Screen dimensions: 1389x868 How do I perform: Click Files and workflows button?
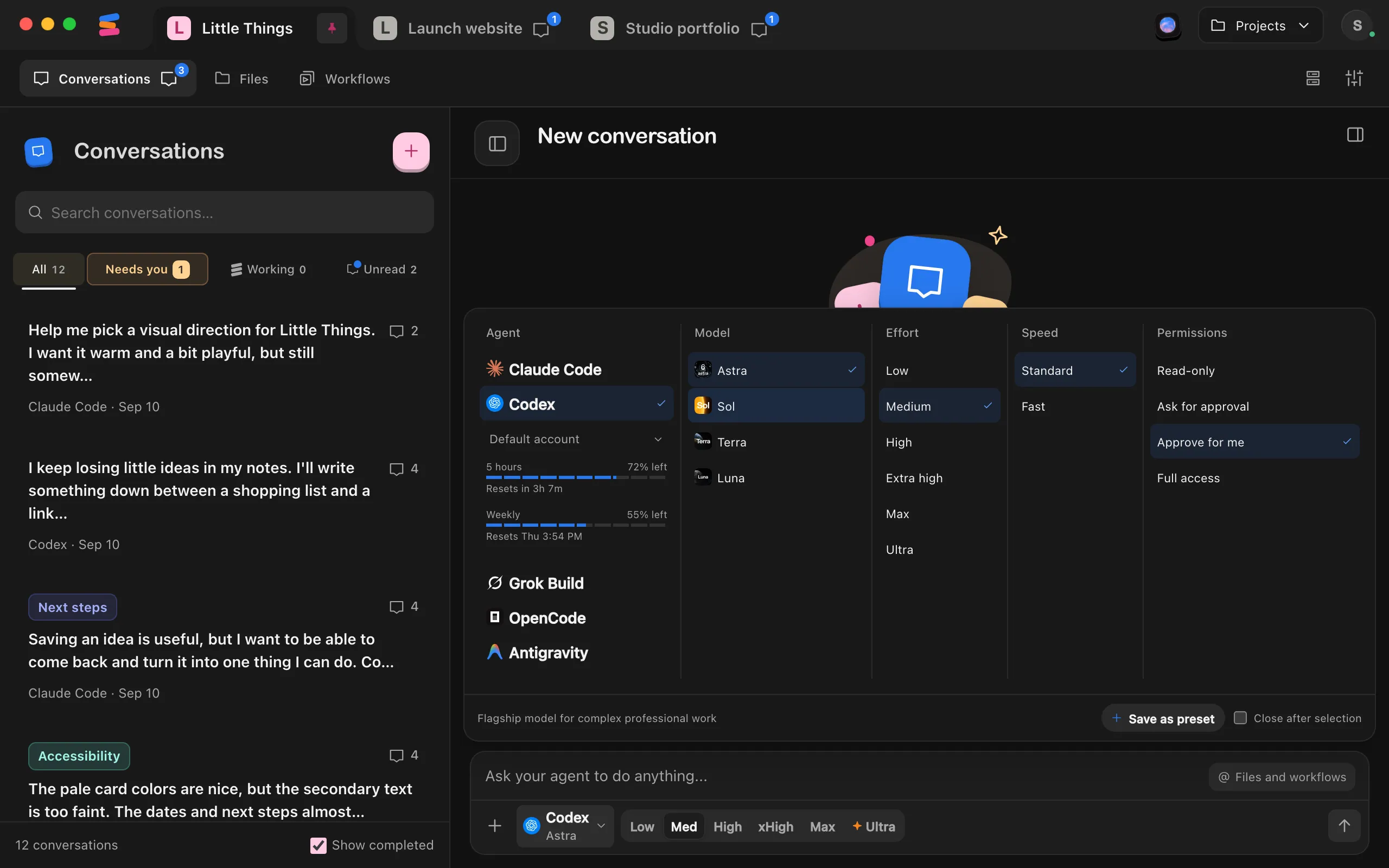(x=1282, y=777)
